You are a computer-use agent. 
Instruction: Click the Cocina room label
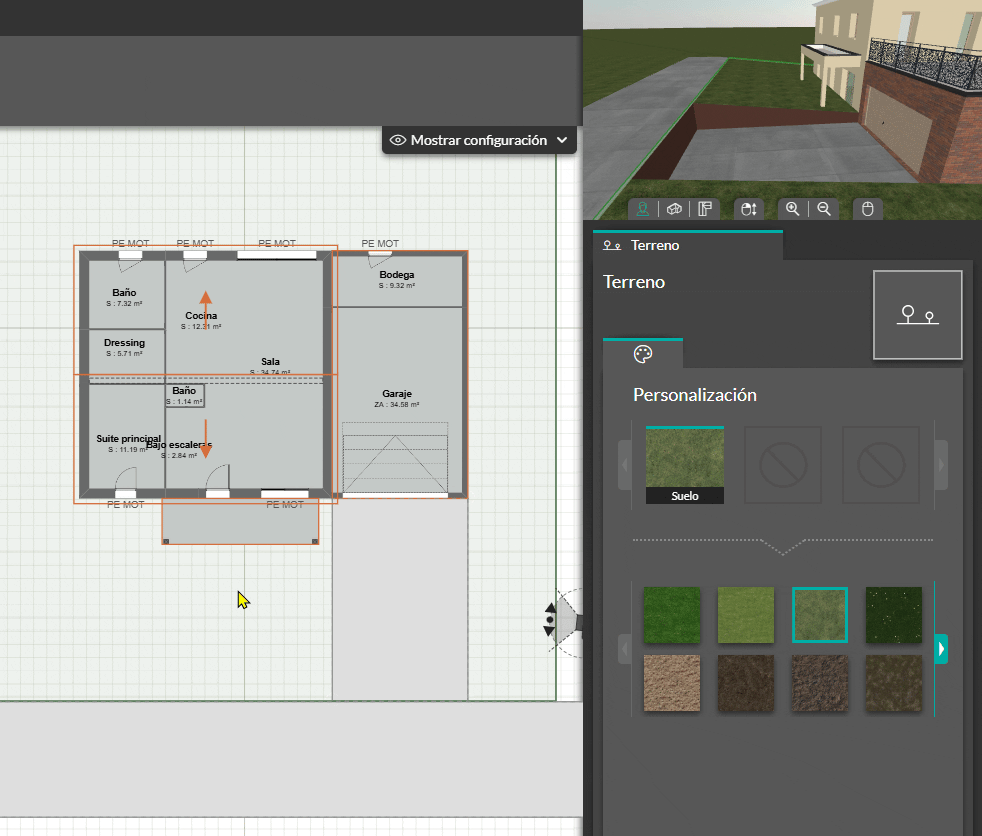[201, 316]
